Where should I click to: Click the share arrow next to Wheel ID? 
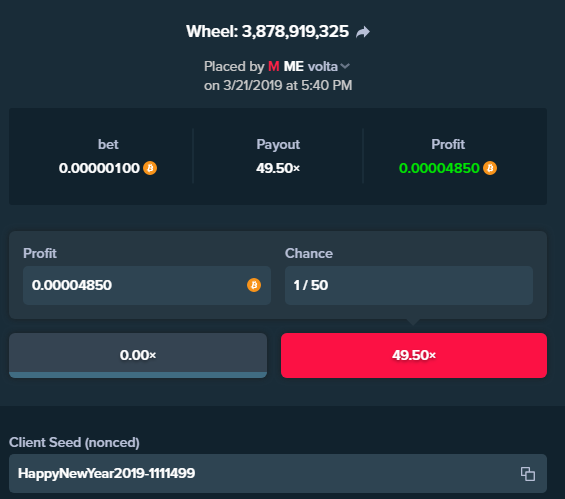362,32
